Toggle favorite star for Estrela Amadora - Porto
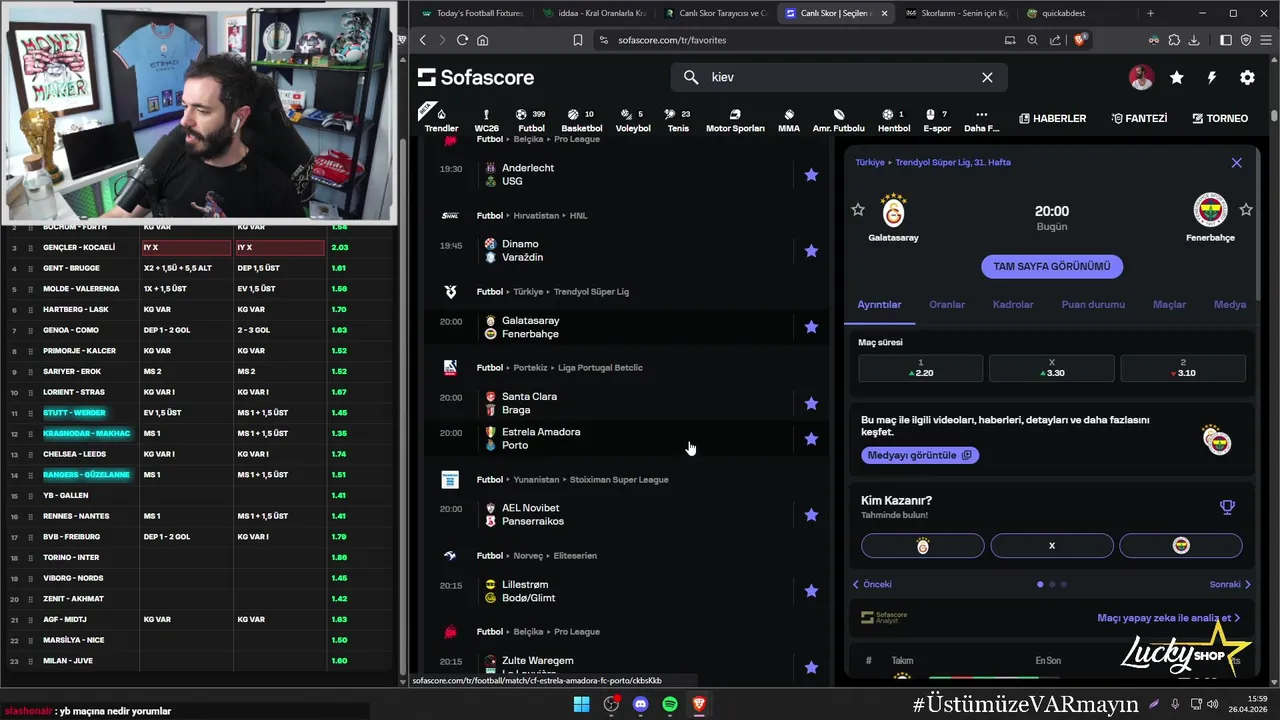The height and width of the screenshot is (720, 1280). [x=811, y=439]
